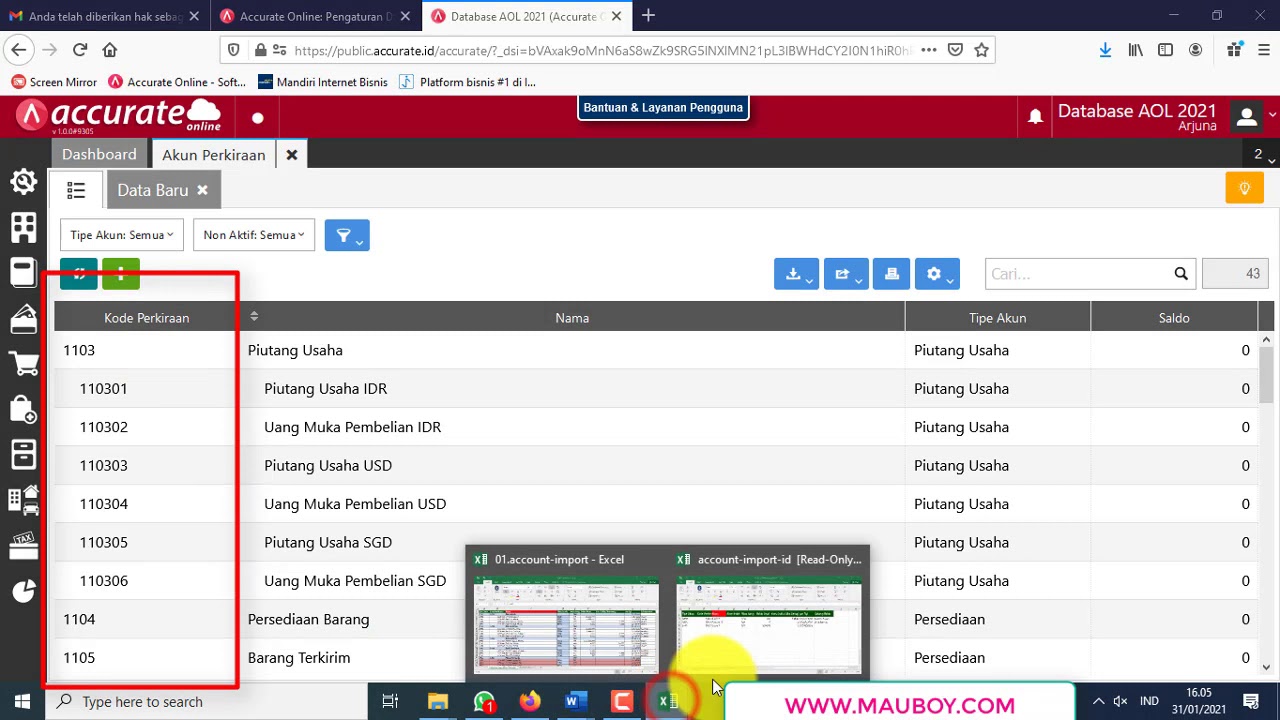Viewport: 1280px width, 720px height.
Task: Toggle Firefox sidebar view icon
Action: pos(1165,50)
